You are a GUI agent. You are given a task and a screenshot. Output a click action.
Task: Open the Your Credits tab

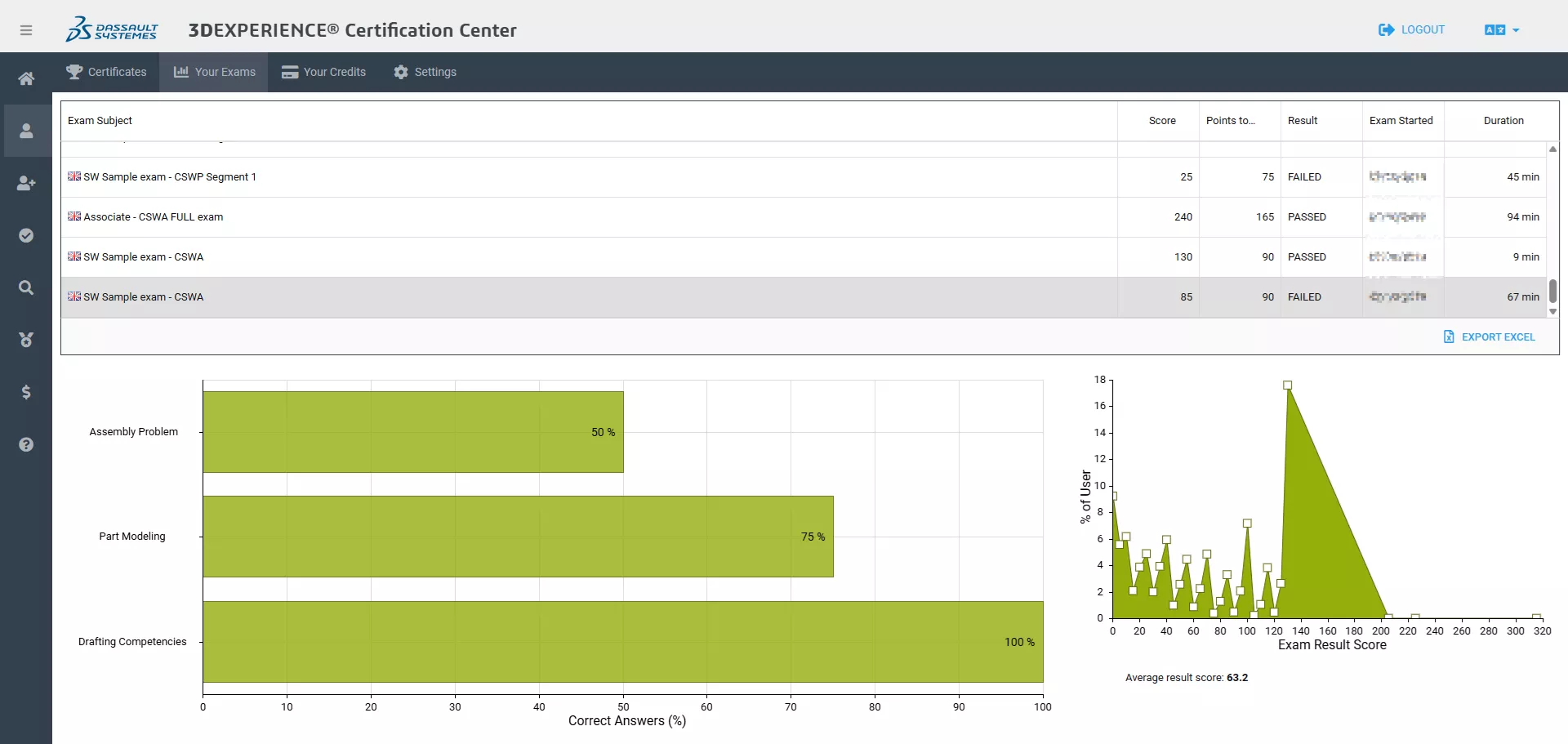[323, 72]
